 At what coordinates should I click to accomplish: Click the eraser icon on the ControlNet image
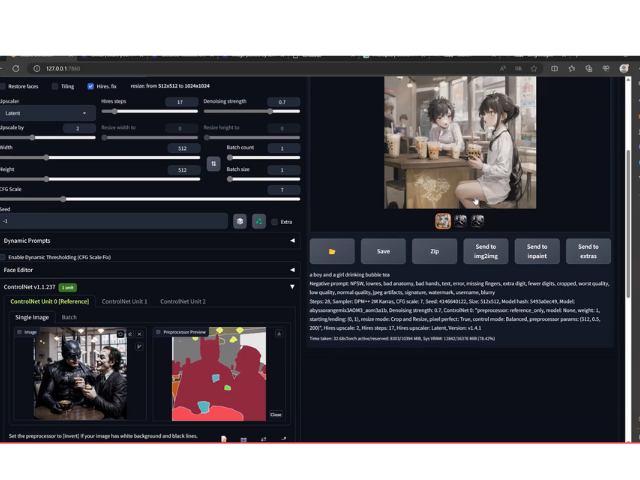click(130, 334)
